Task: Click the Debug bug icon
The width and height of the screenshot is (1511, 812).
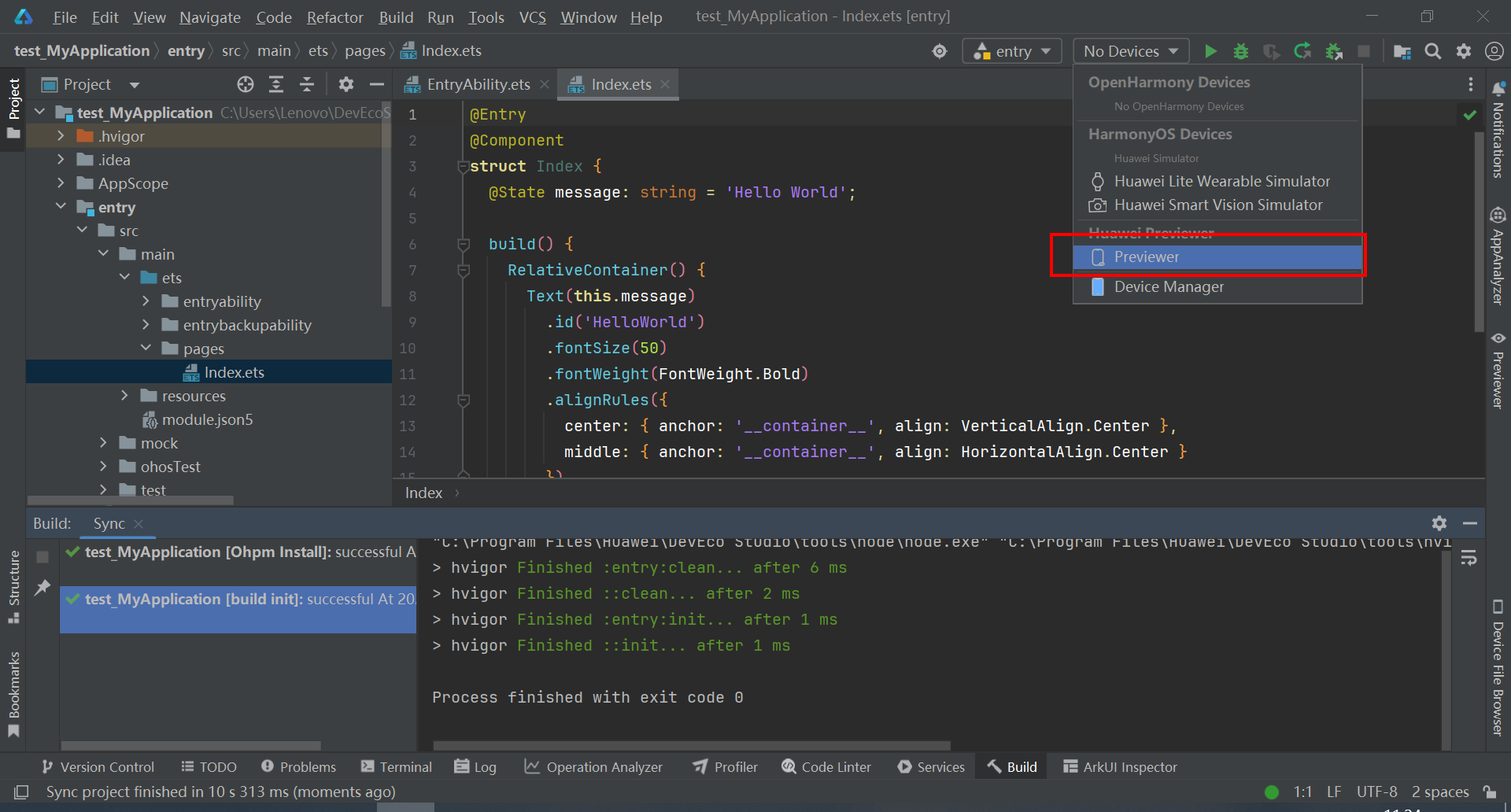Action: 1241,51
